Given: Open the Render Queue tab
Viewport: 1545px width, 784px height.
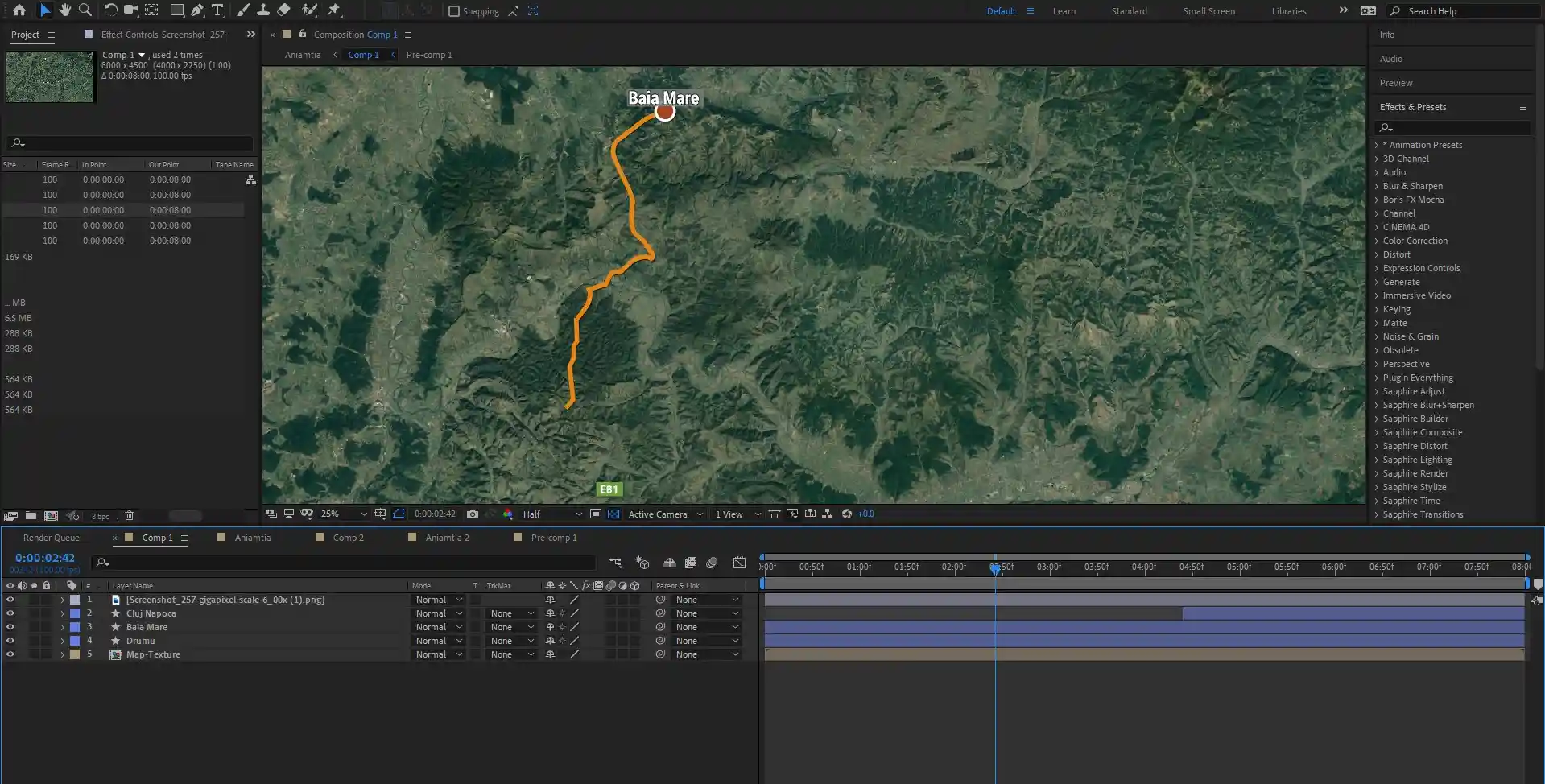Looking at the screenshot, I should (x=52, y=538).
